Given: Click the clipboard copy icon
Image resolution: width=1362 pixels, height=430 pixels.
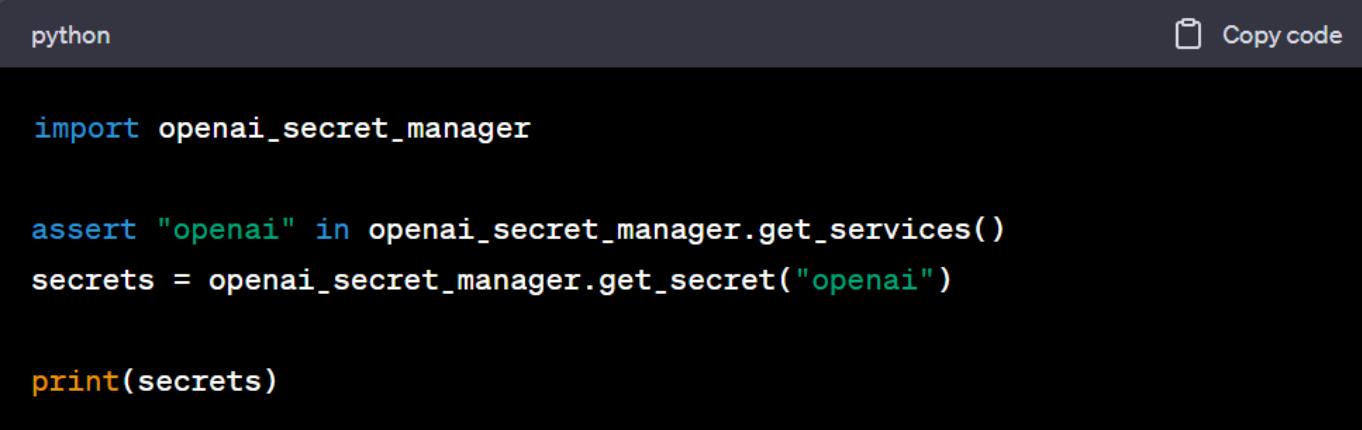Looking at the screenshot, I should point(1187,35).
